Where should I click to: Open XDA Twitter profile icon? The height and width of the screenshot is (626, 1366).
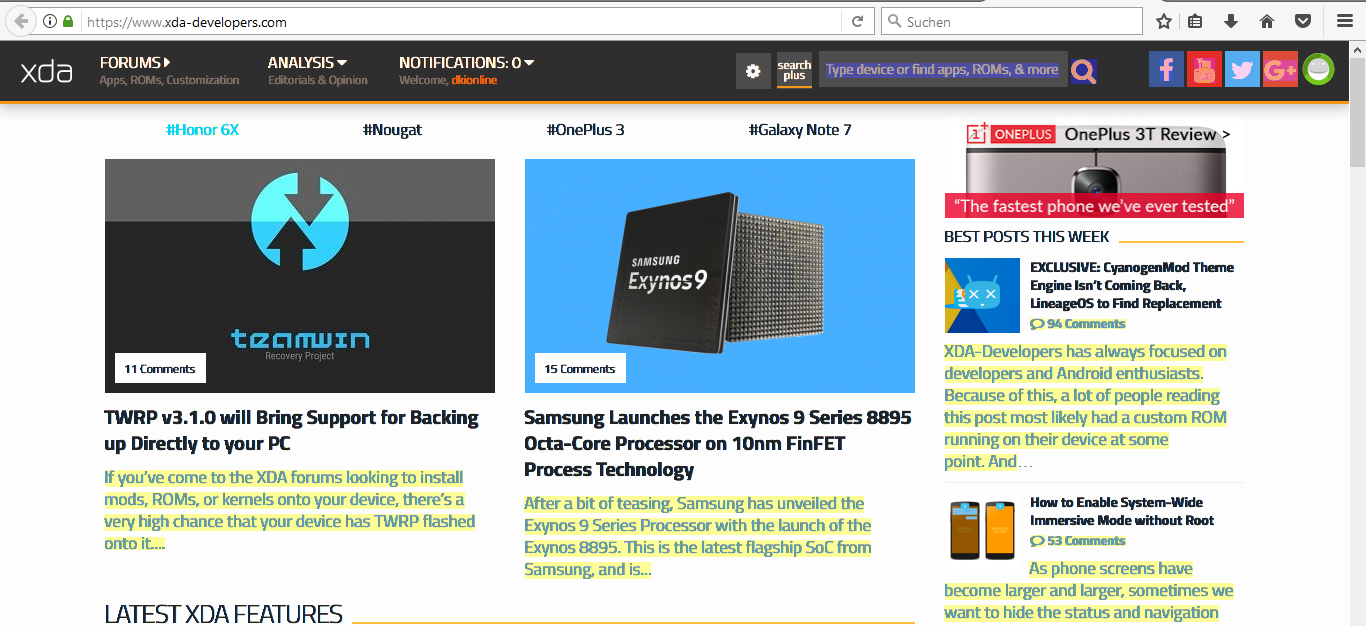1242,70
